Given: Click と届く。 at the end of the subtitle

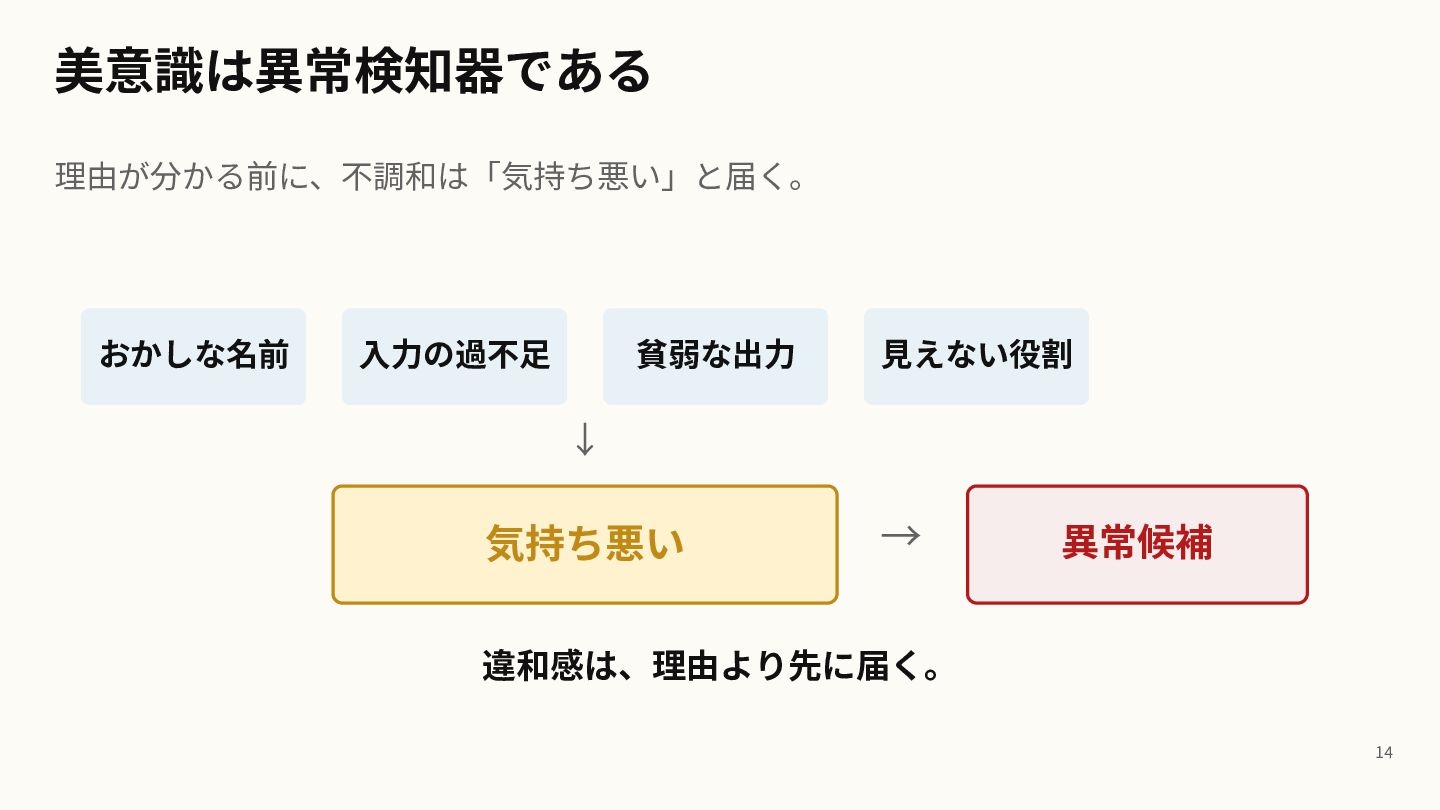Looking at the screenshot, I should [x=751, y=177].
